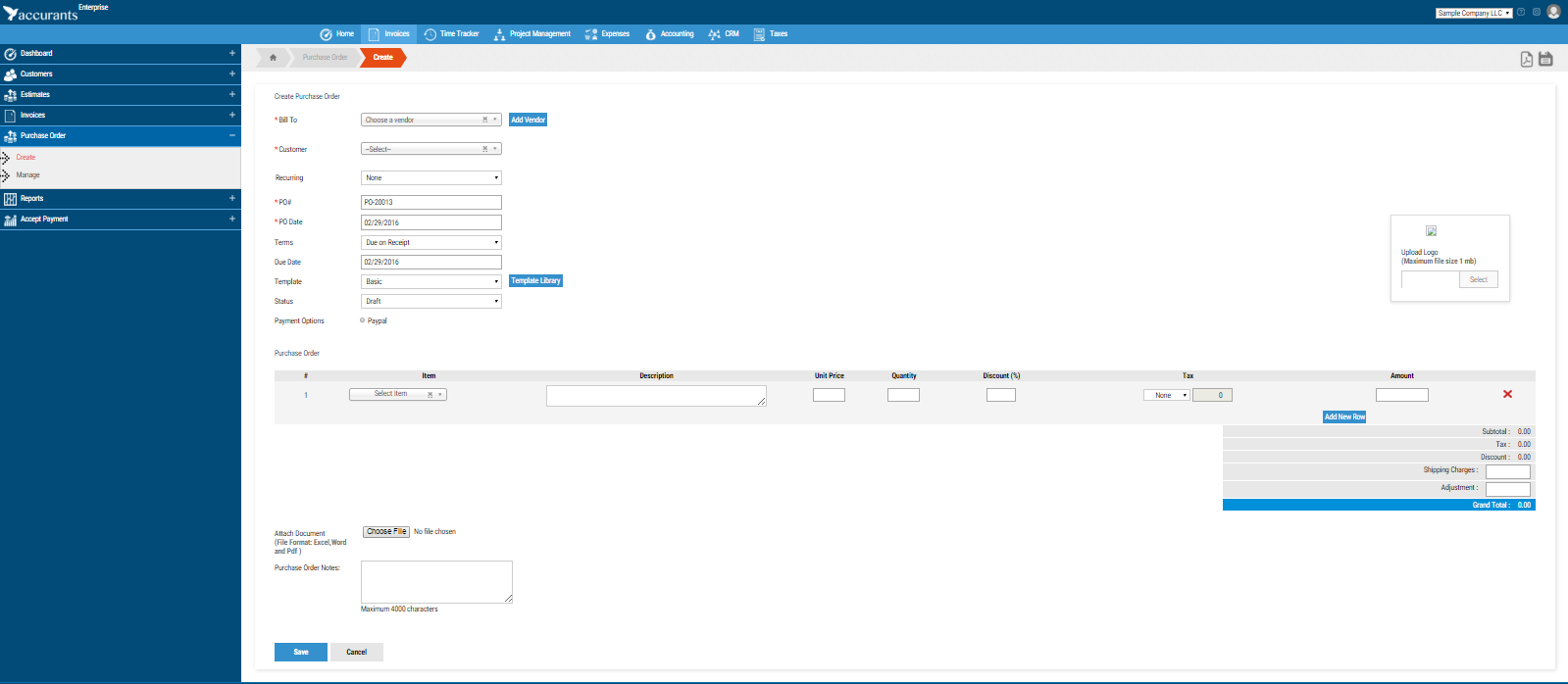Open the Taxes top menu
This screenshot has width=1568, height=684.
[x=771, y=34]
